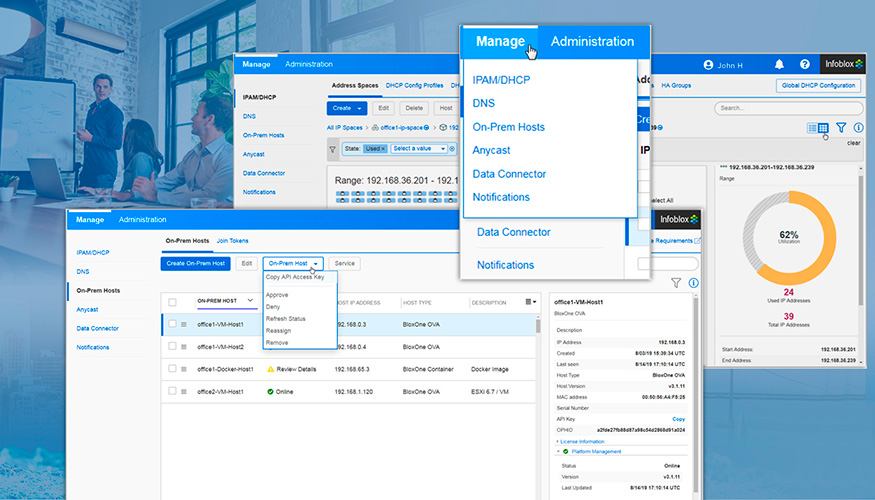Click the sort chevron on ON-PREM HOST column
The width and height of the screenshot is (875, 500).
(250, 301)
